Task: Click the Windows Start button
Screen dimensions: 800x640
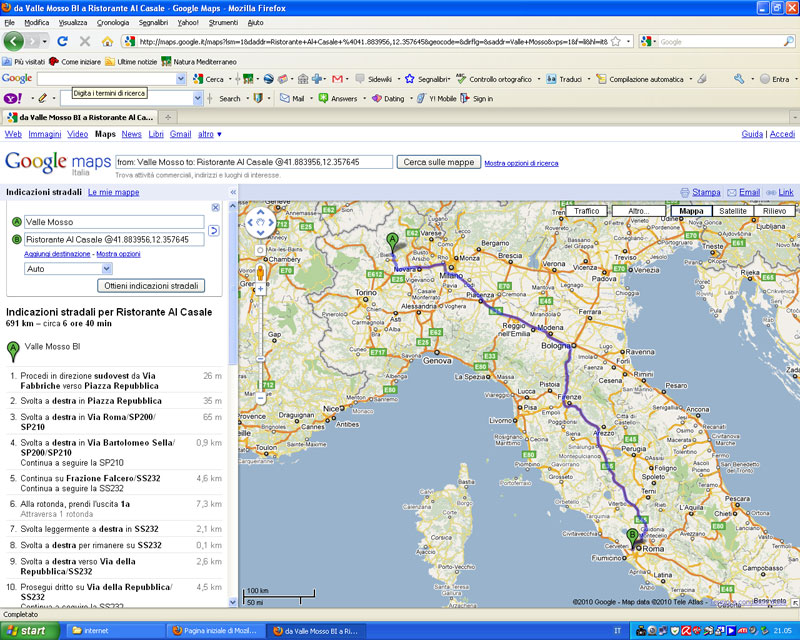Action: tap(30, 631)
